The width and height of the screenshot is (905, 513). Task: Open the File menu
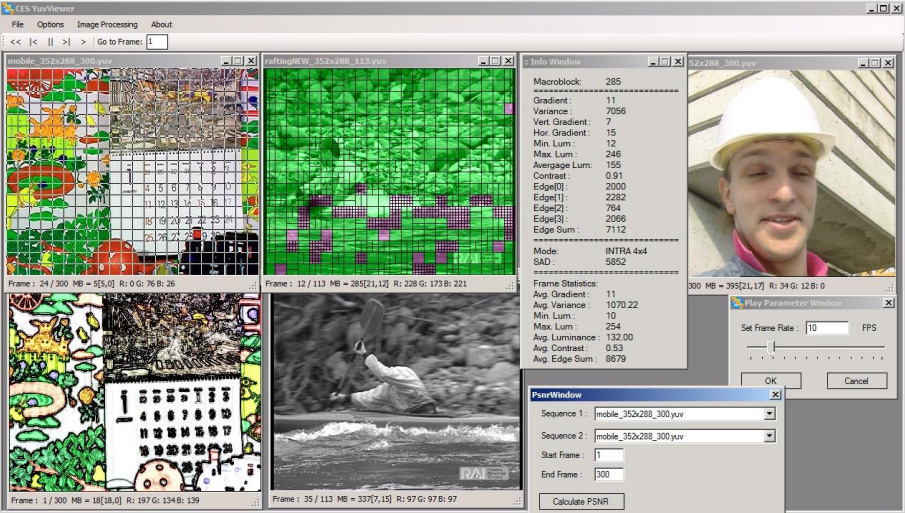18,24
